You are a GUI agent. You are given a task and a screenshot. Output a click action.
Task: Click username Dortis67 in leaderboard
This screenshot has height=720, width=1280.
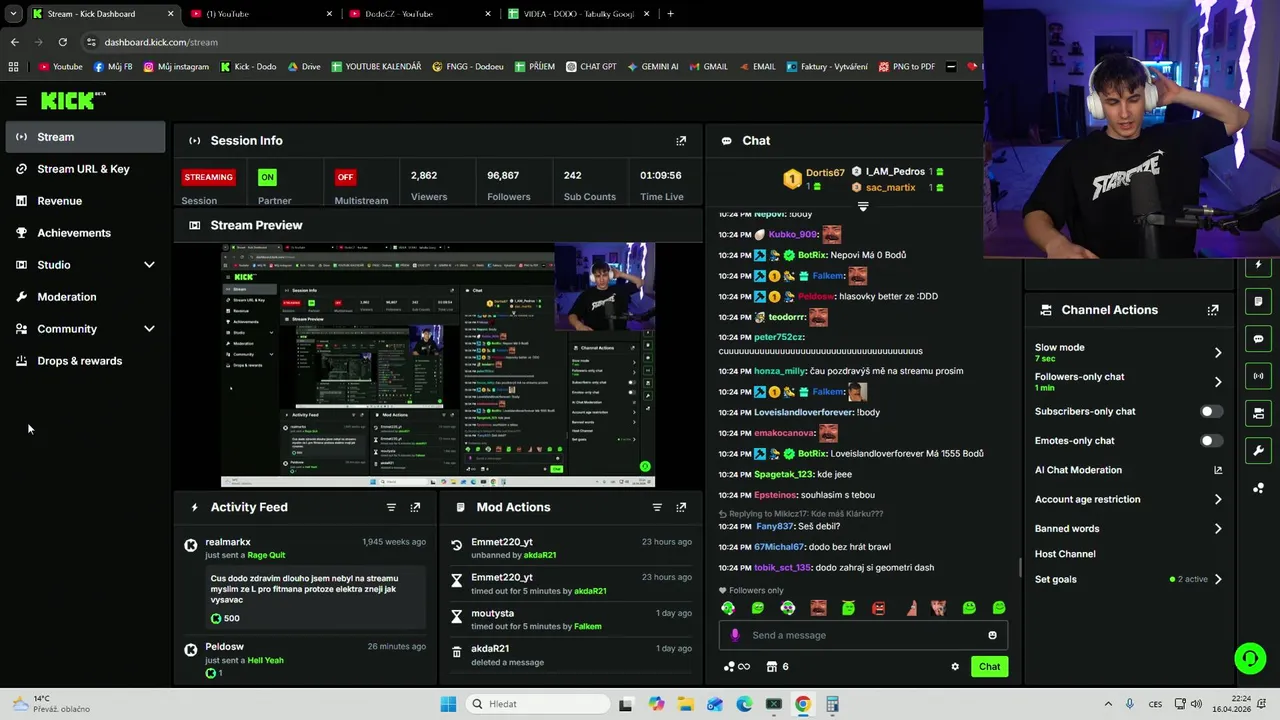825,173
